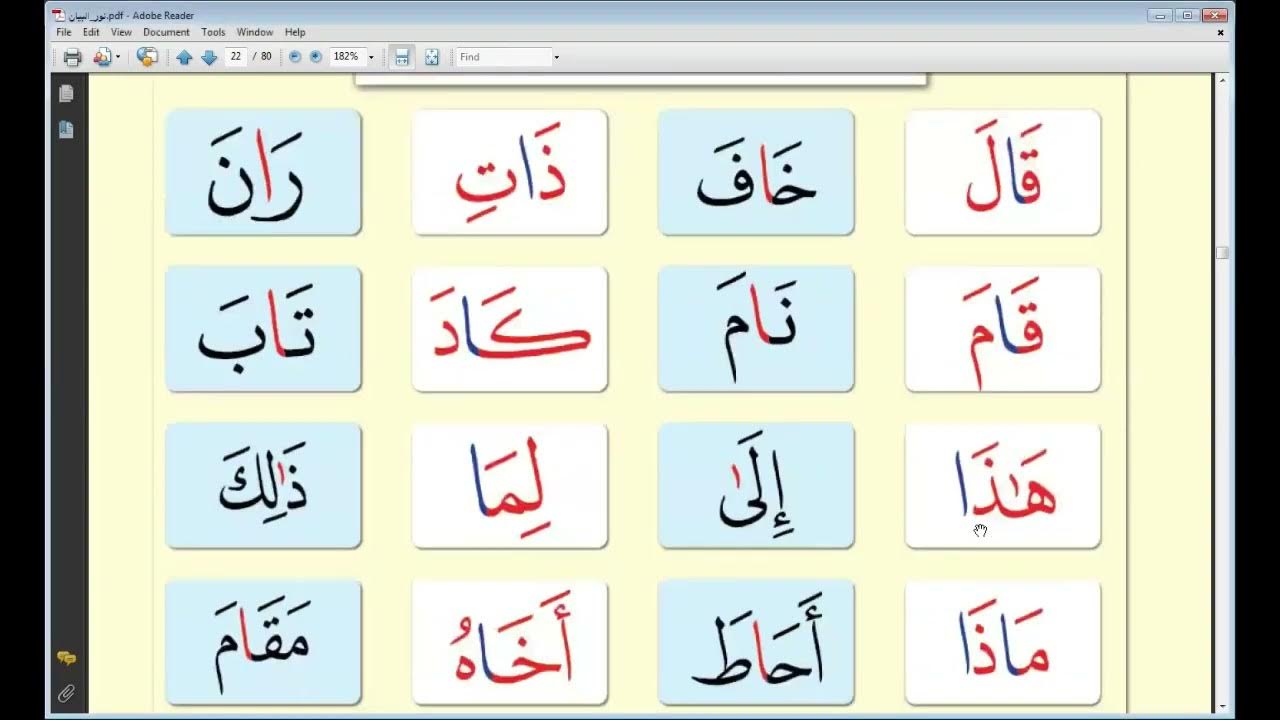
Task: Click the share/convert document icon
Action: (x=101, y=57)
